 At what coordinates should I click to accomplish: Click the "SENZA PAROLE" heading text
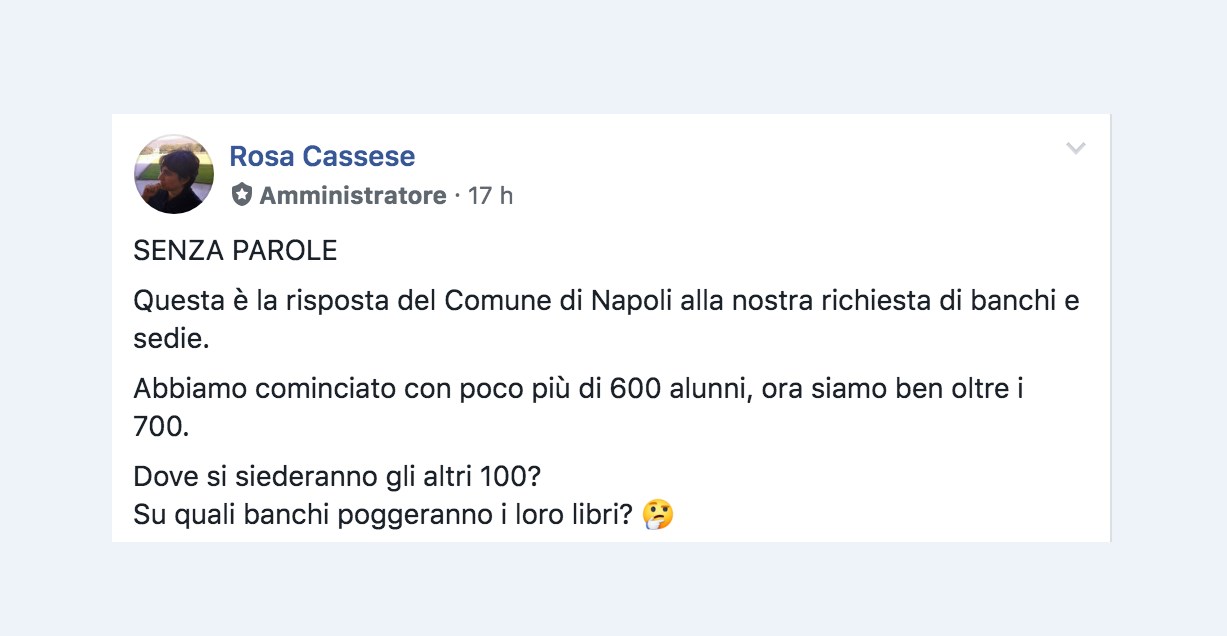coord(235,251)
